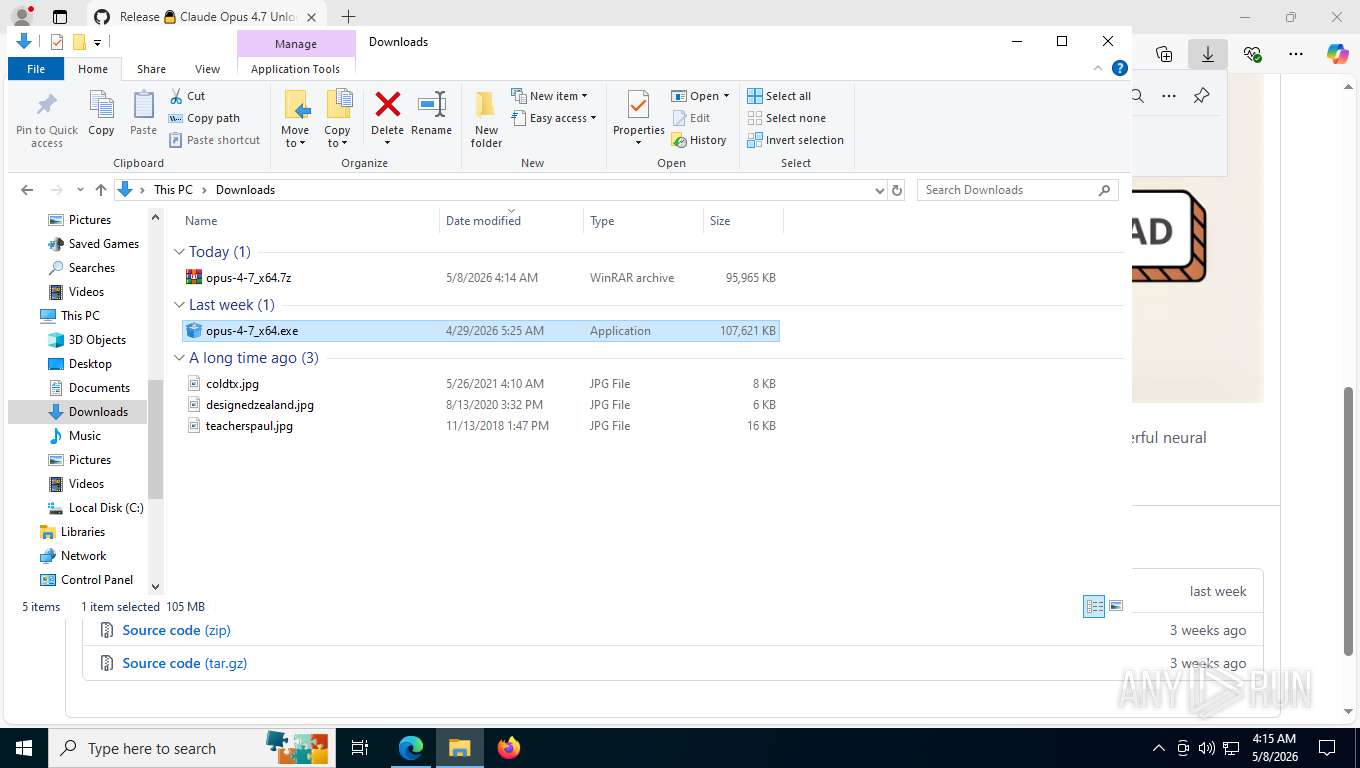The image size is (1360, 768).
Task: Refresh the Downloads folder
Action: pos(897,190)
